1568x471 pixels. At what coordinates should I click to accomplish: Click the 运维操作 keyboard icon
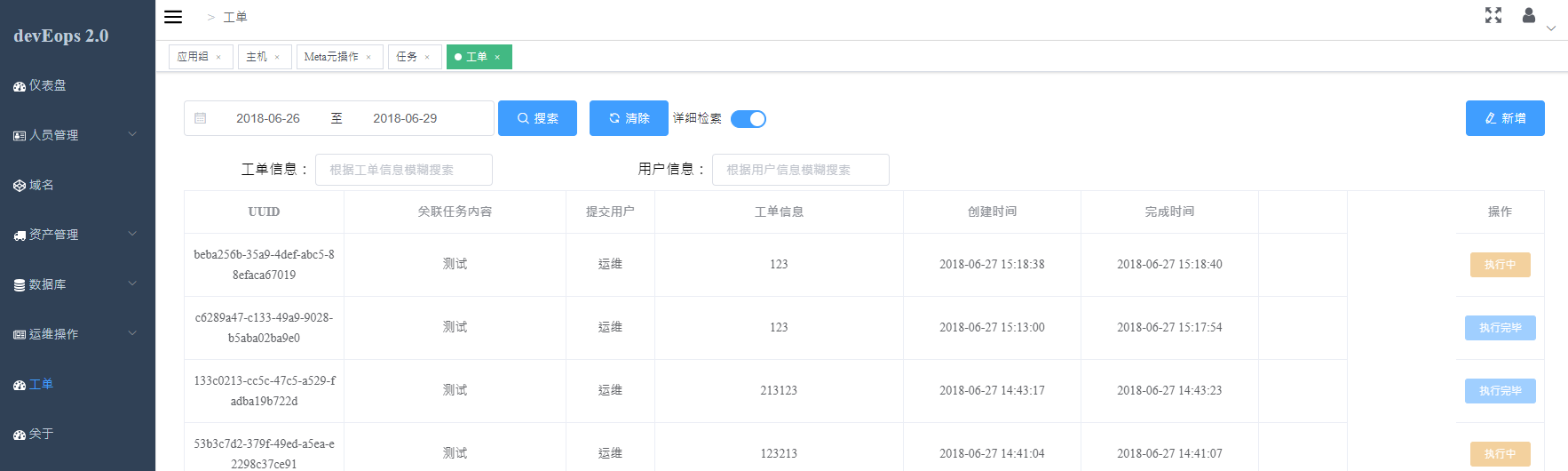[20, 335]
